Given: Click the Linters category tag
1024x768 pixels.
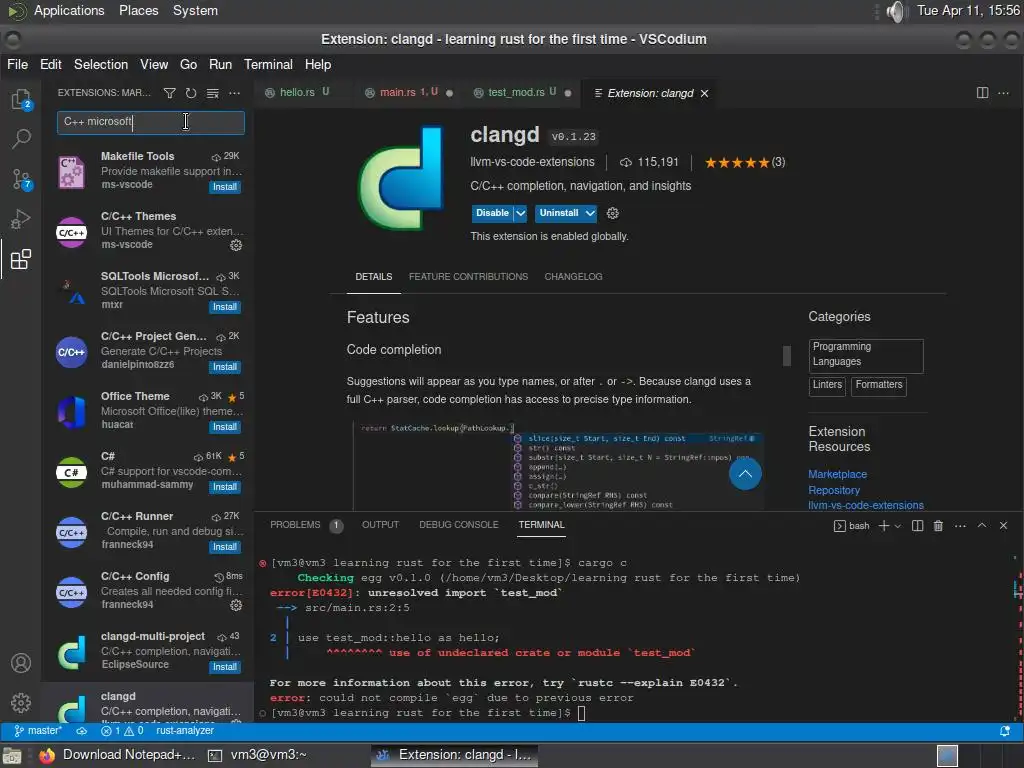Looking at the screenshot, I should (827, 385).
